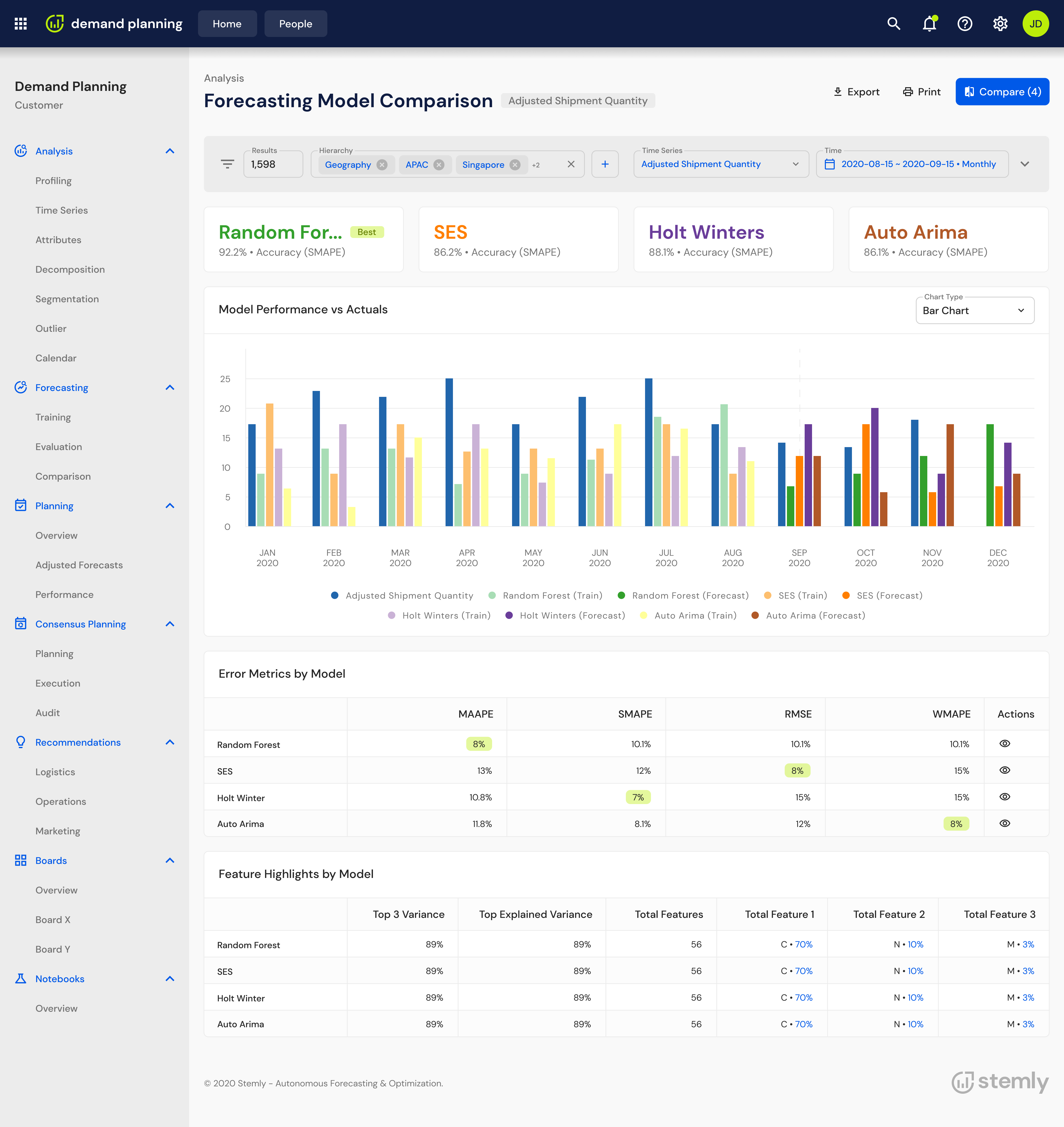Click the Notebooks flask icon
1064x1127 pixels.
click(x=21, y=978)
